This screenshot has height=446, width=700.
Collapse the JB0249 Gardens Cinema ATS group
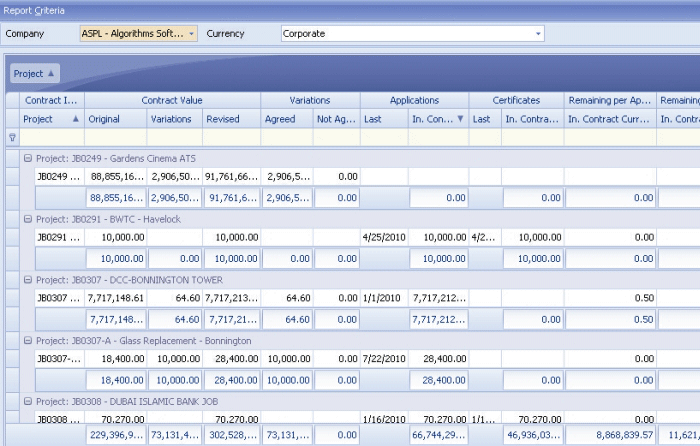tap(28, 158)
